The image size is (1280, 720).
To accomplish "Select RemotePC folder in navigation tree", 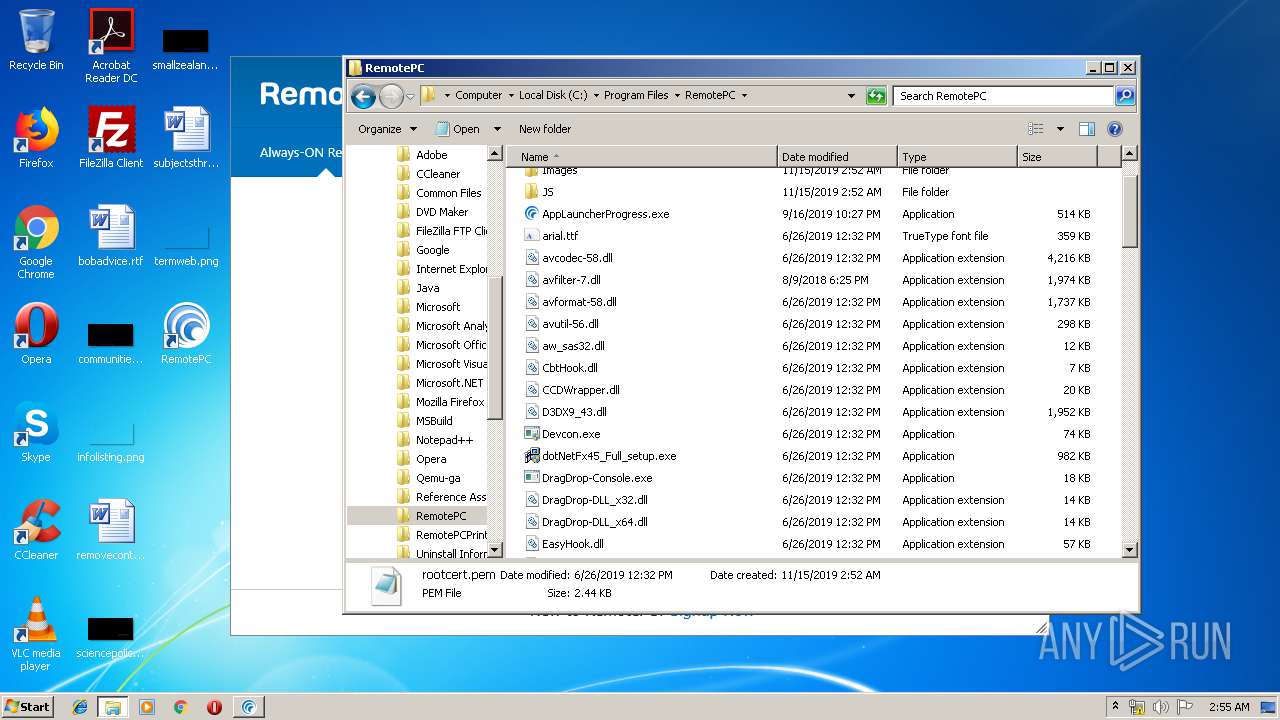I will coord(441,516).
